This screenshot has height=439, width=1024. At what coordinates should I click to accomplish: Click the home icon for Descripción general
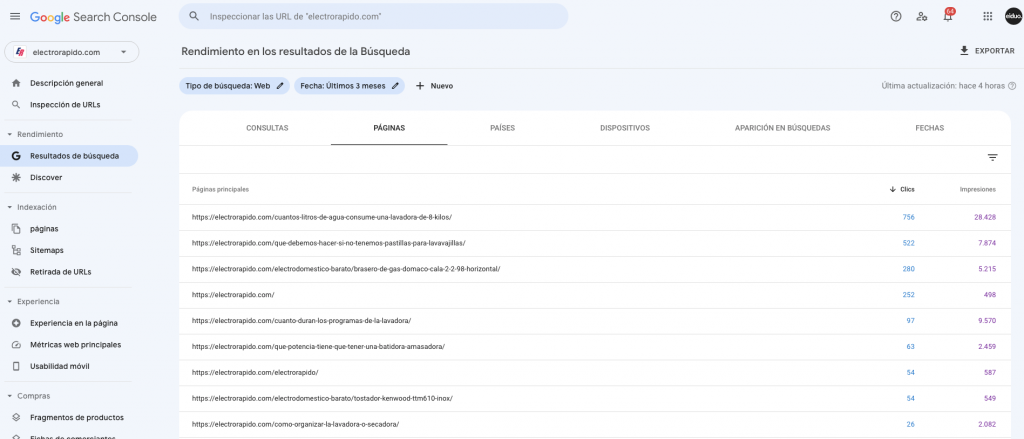pyautogui.click(x=16, y=83)
